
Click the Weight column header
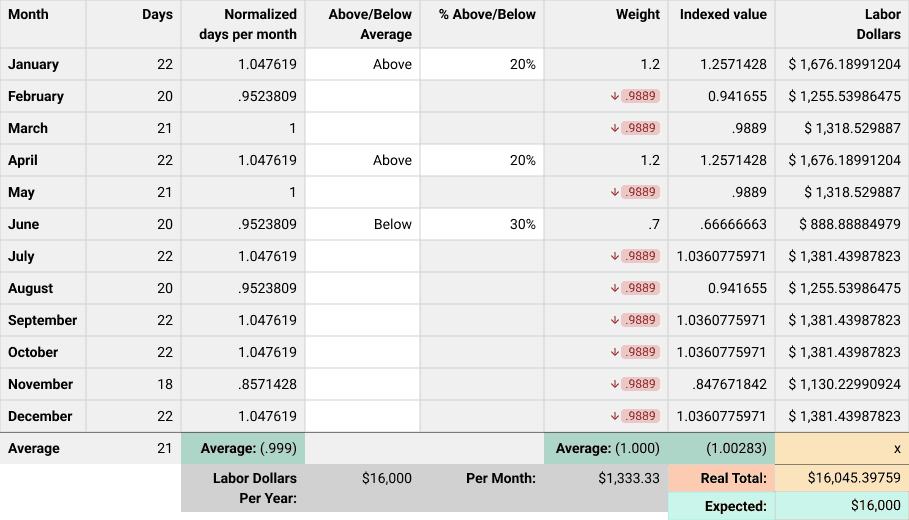(x=606, y=24)
